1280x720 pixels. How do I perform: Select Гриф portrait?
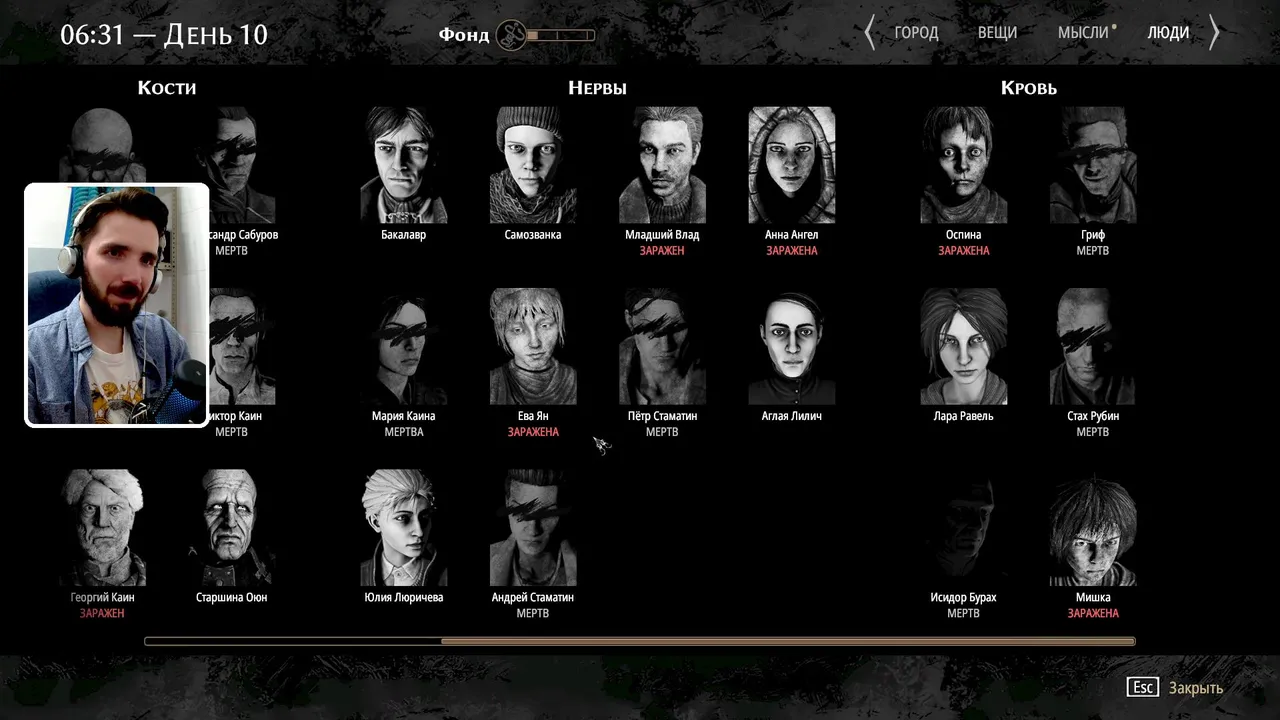pos(1093,165)
